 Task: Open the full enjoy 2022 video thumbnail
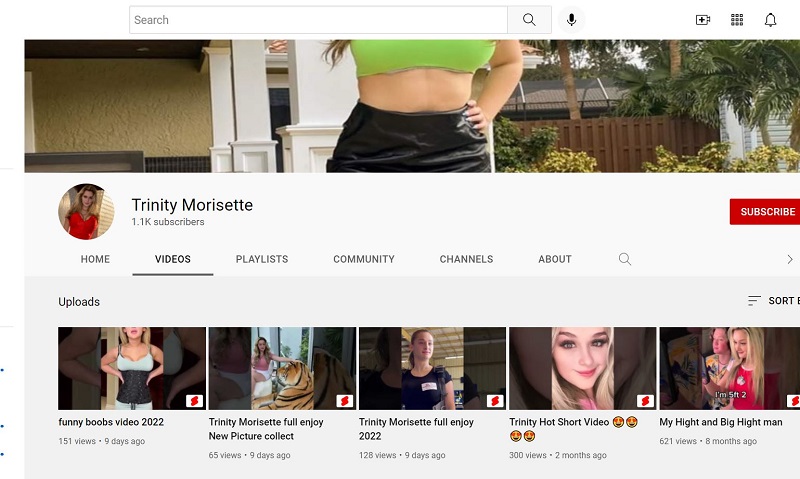tap(432, 368)
